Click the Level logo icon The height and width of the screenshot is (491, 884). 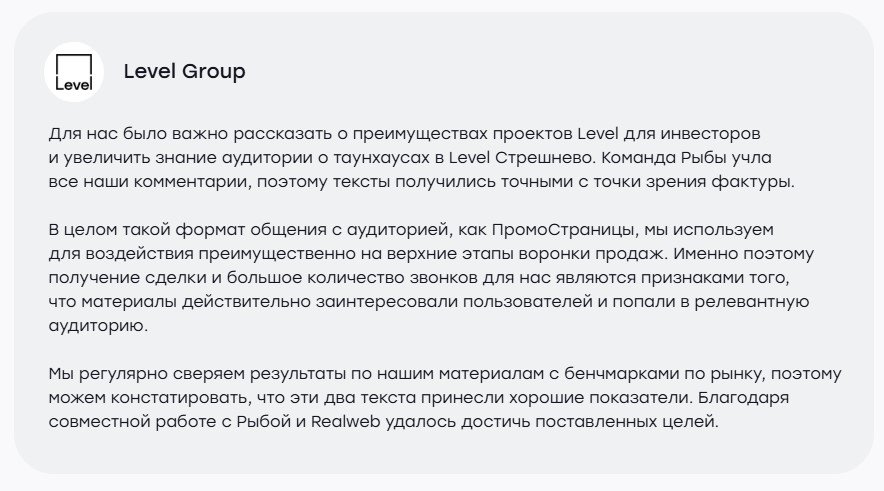coord(74,72)
